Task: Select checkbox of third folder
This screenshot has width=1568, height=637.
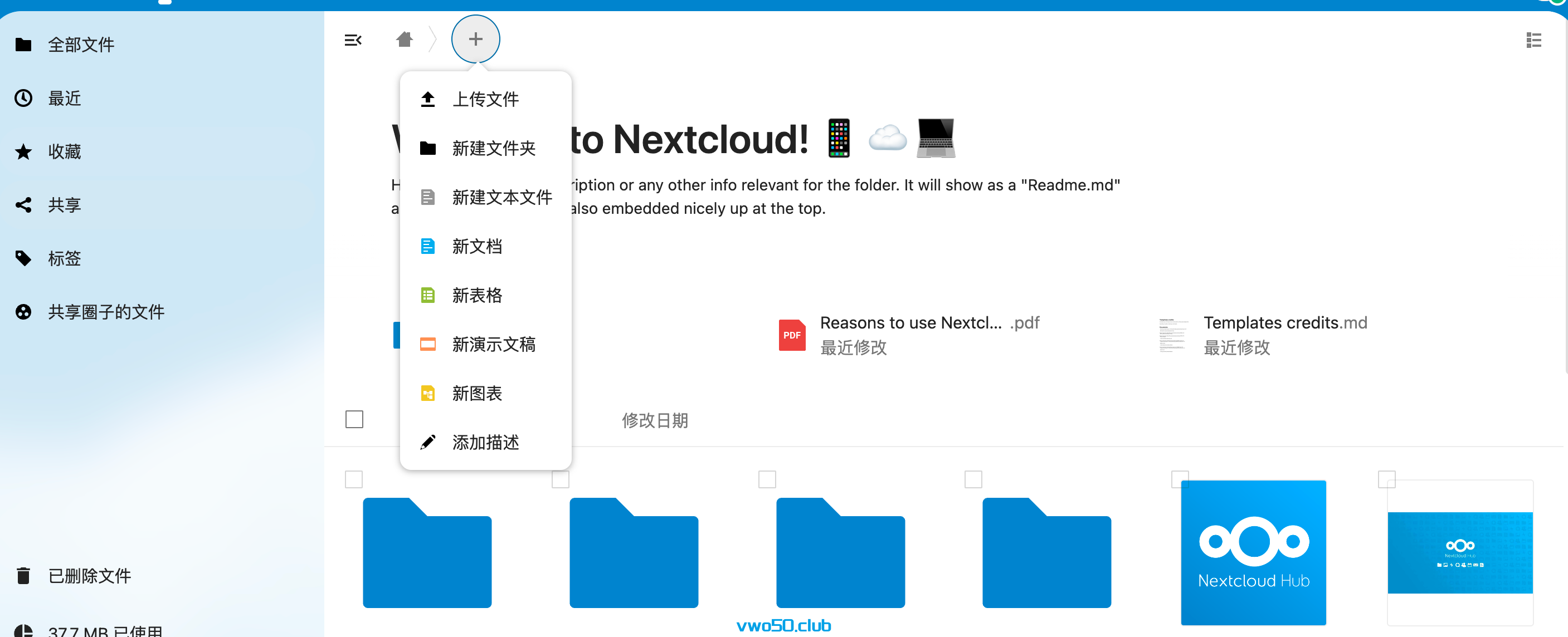Action: coord(767,479)
